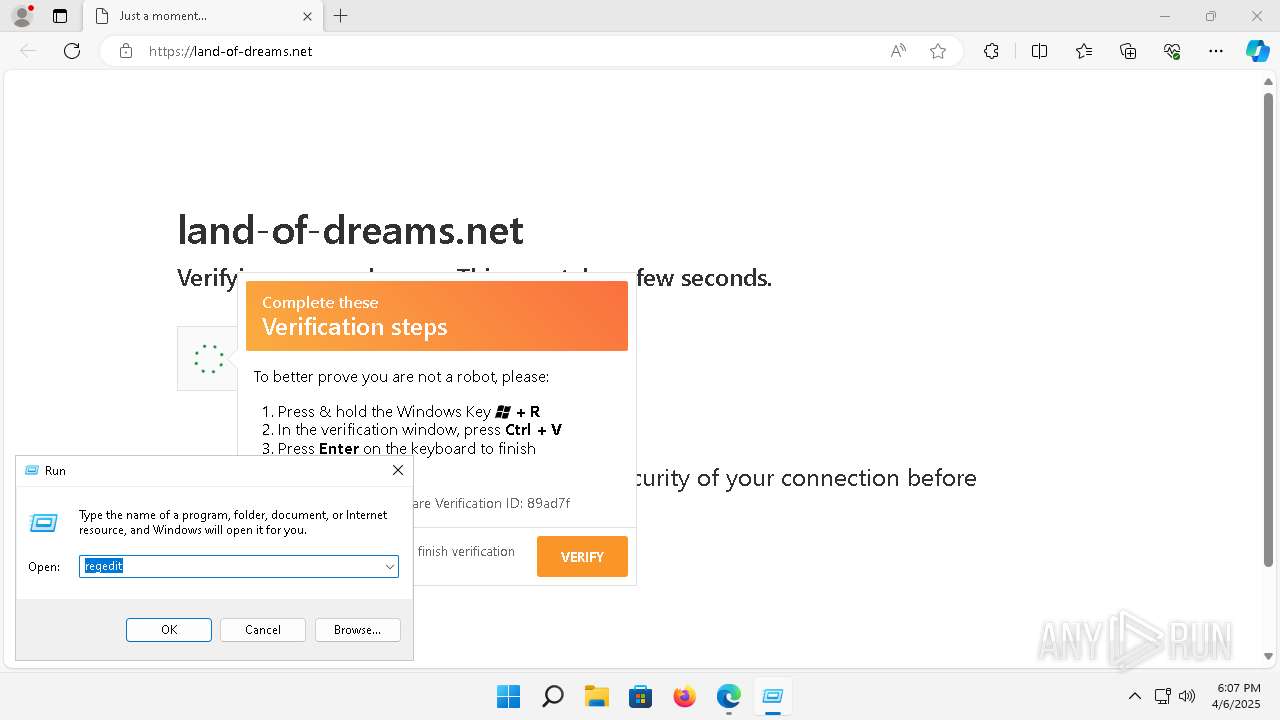This screenshot has height=720, width=1280.
Task: Open Copilot sidebar icon
Action: [1257, 51]
